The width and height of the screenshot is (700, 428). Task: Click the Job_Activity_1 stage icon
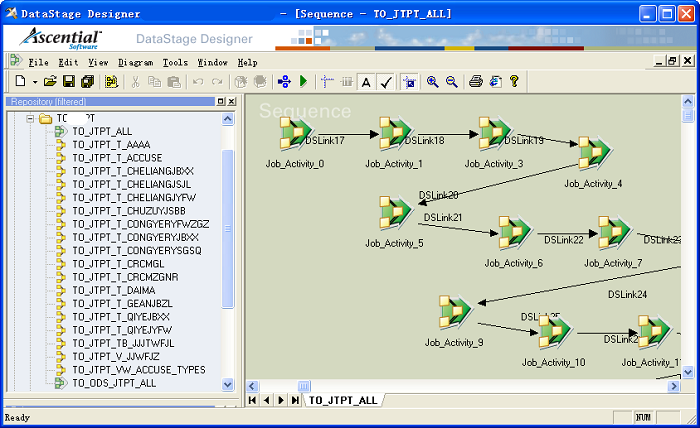coord(395,133)
